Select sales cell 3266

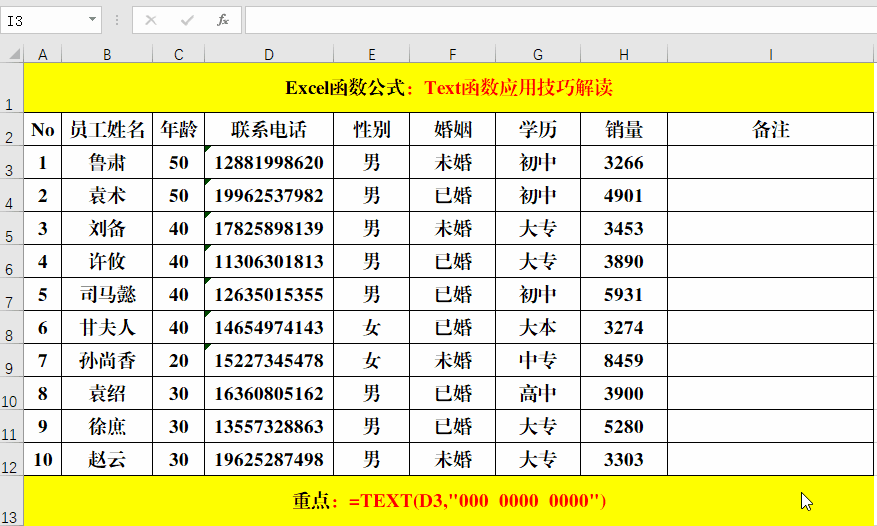(x=624, y=162)
